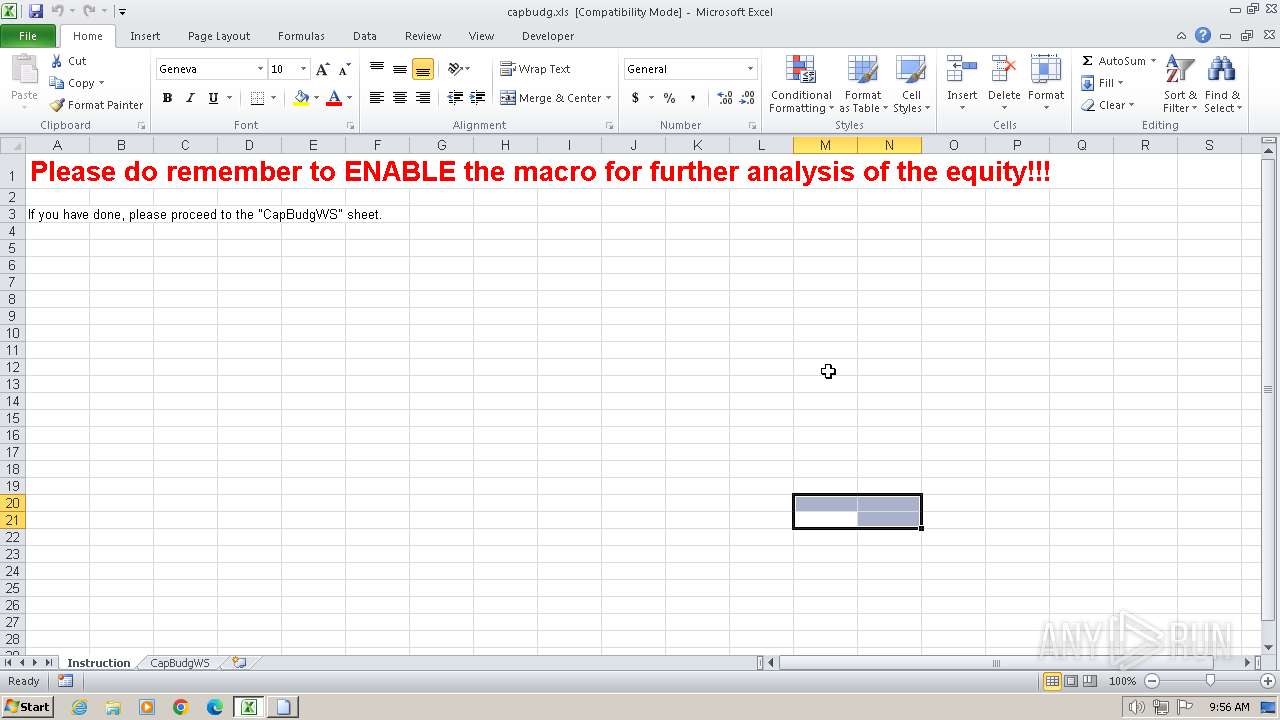Image resolution: width=1280 pixels, height=720 pixels.
Task: Click the Orientation text angle icon
Action: 455,69
